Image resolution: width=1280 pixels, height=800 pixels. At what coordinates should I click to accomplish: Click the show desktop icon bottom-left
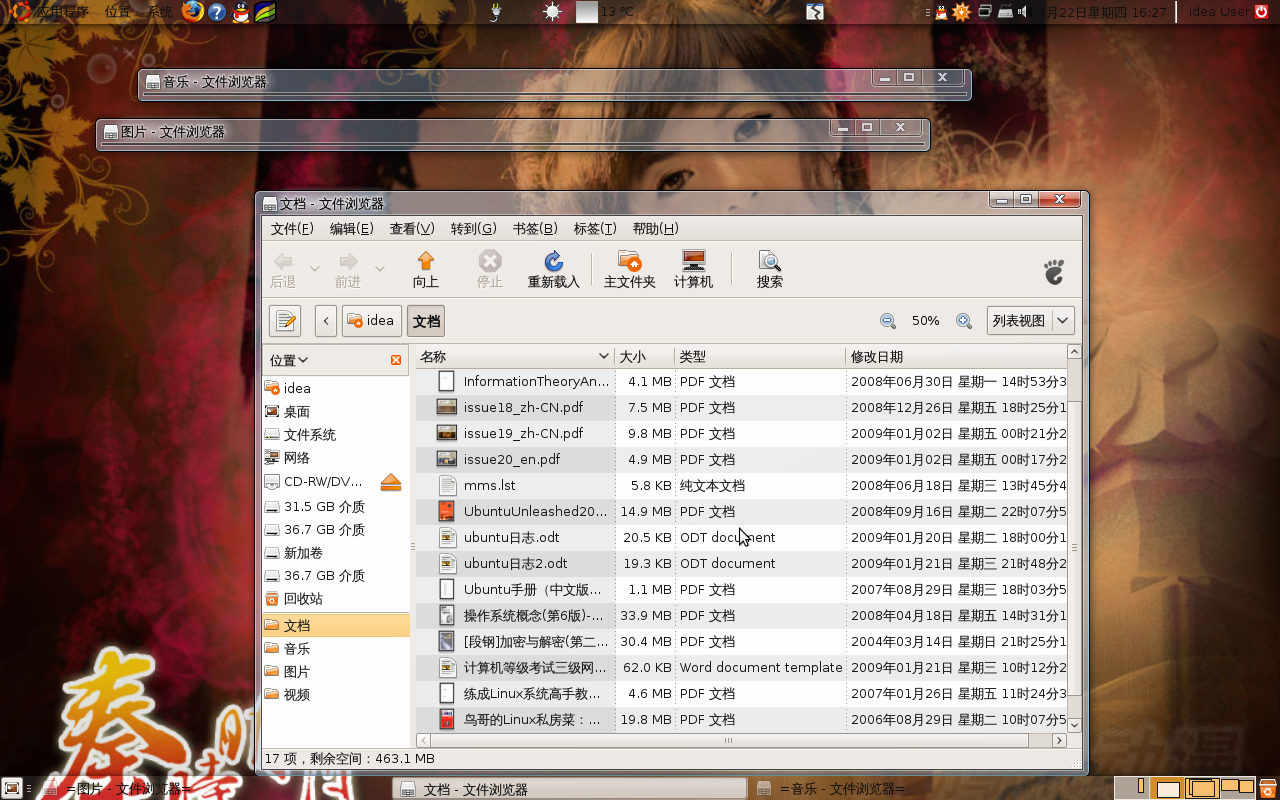pyautogui.click(x=12, y=788)
